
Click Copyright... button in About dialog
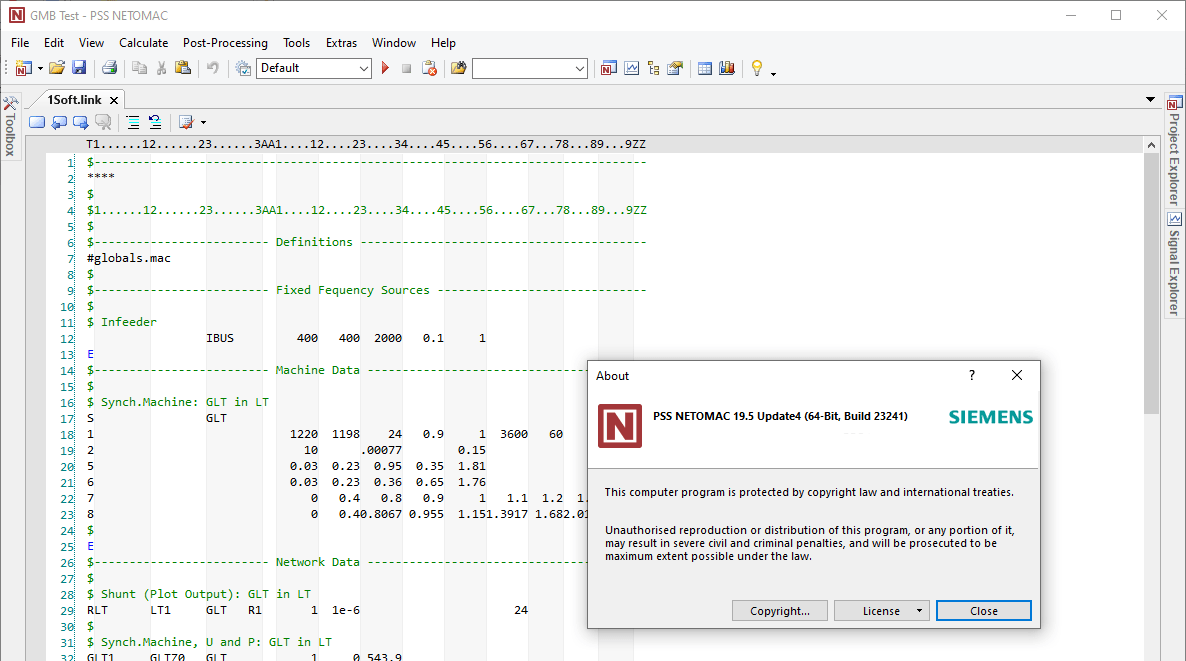pos(780,611)
